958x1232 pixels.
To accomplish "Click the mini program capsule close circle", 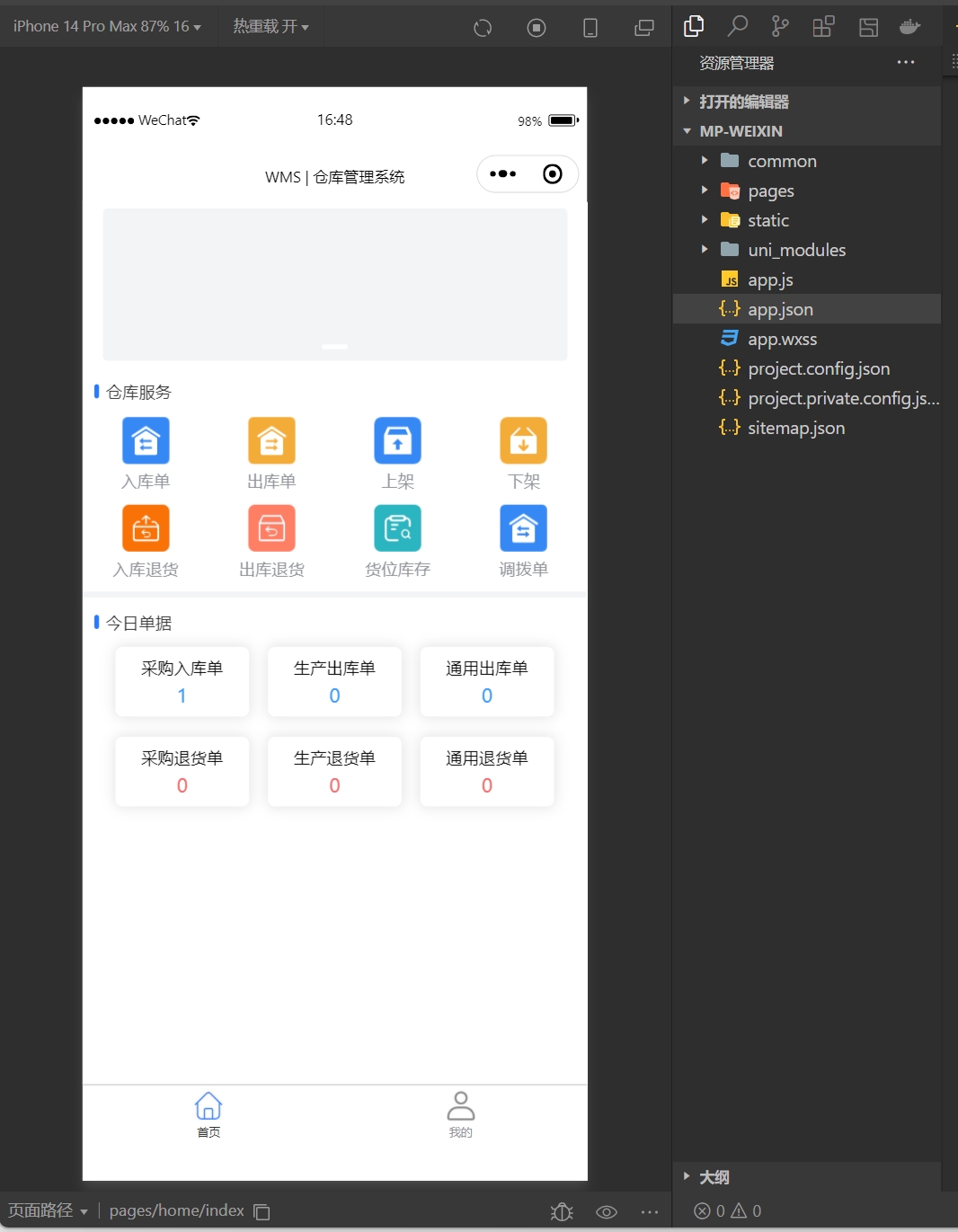I will point(553,173).
